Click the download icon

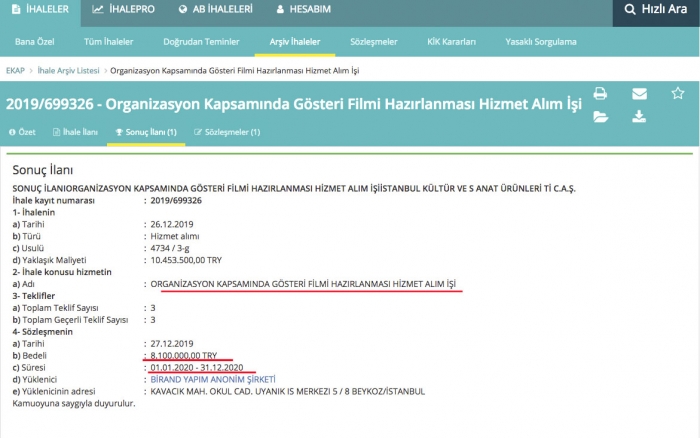click(639, 117)
